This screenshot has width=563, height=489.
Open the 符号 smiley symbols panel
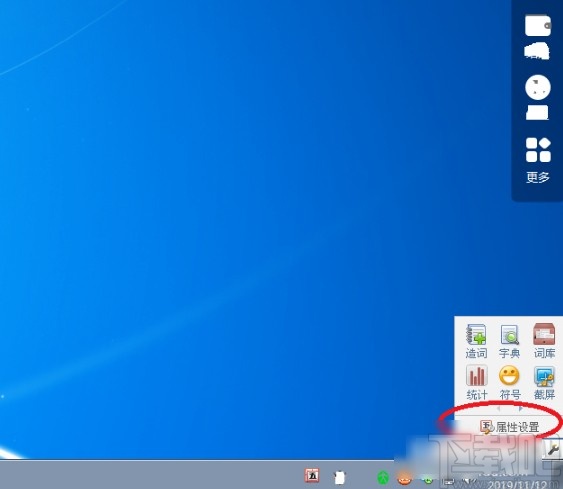coord(510,383)
